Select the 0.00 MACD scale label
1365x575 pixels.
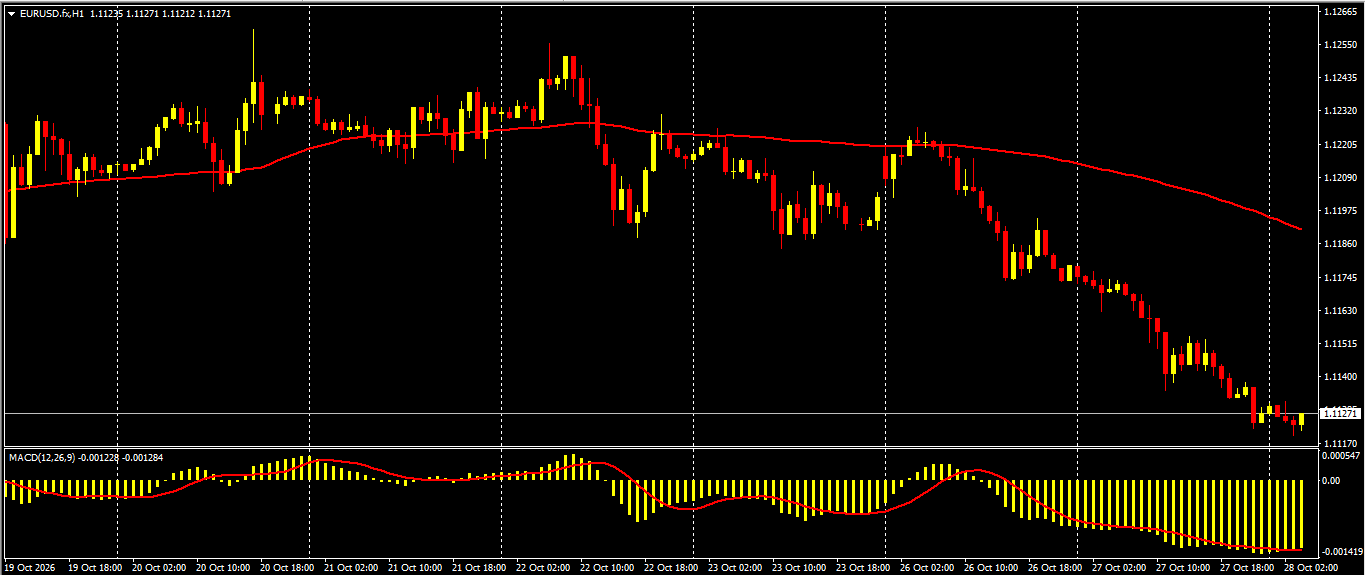(x=1331, y=480)
